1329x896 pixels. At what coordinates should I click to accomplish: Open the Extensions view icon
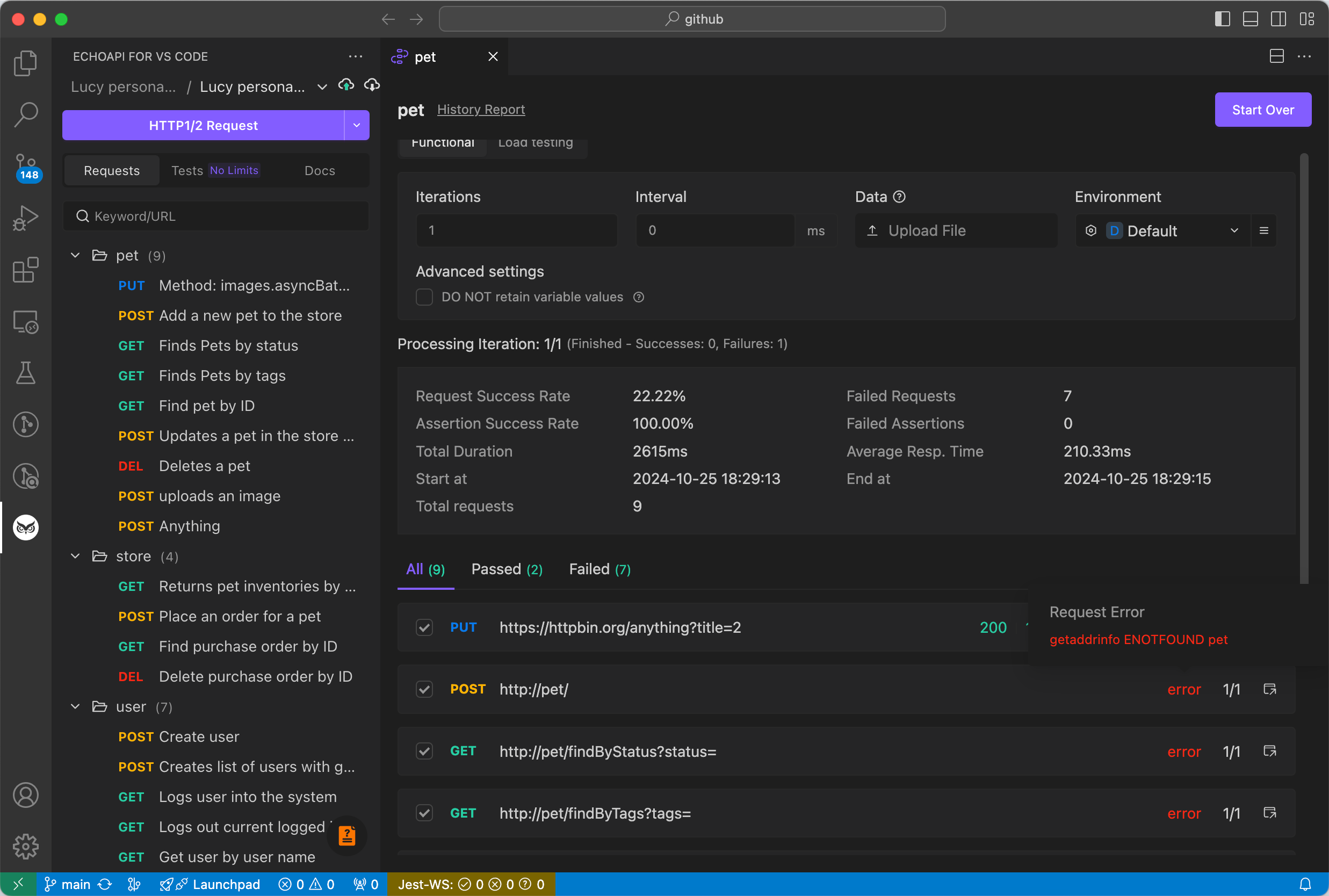pos(26,269)
